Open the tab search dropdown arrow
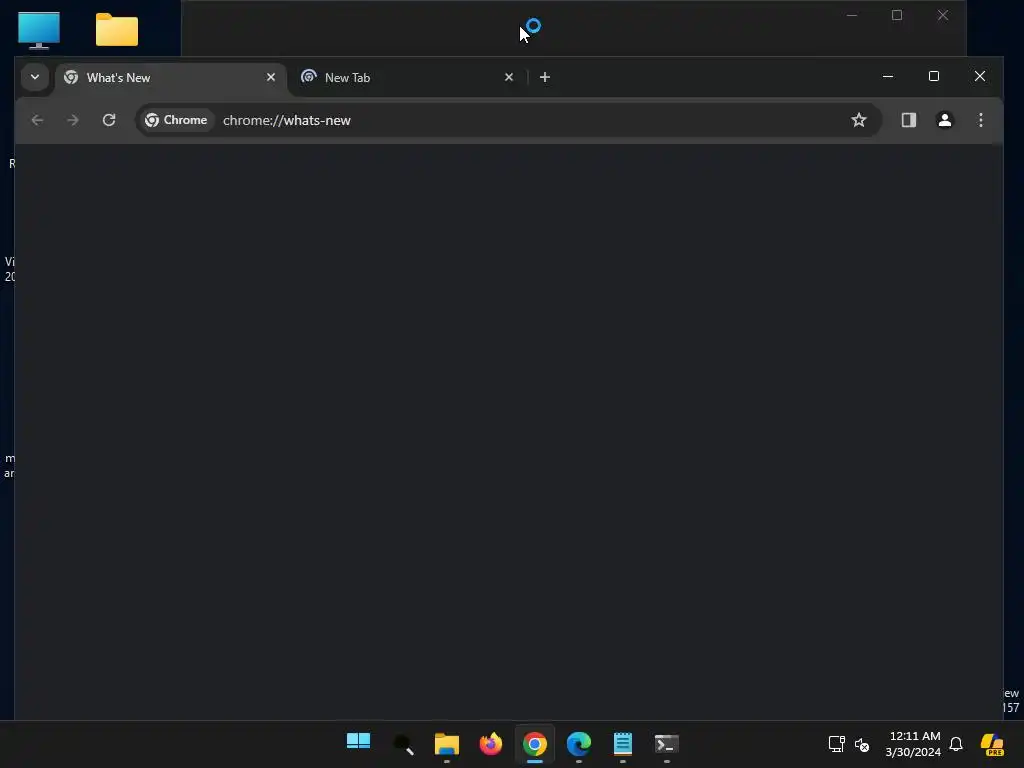The height and width of the screenshot is (768, 1024). 35,77
